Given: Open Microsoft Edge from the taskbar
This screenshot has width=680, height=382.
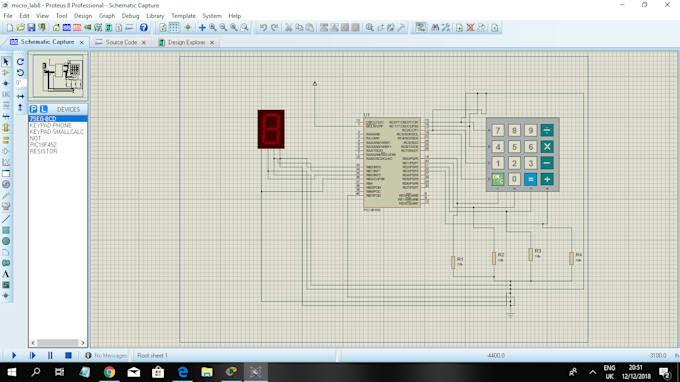Looking at the screenshot, I should (183, 372).
